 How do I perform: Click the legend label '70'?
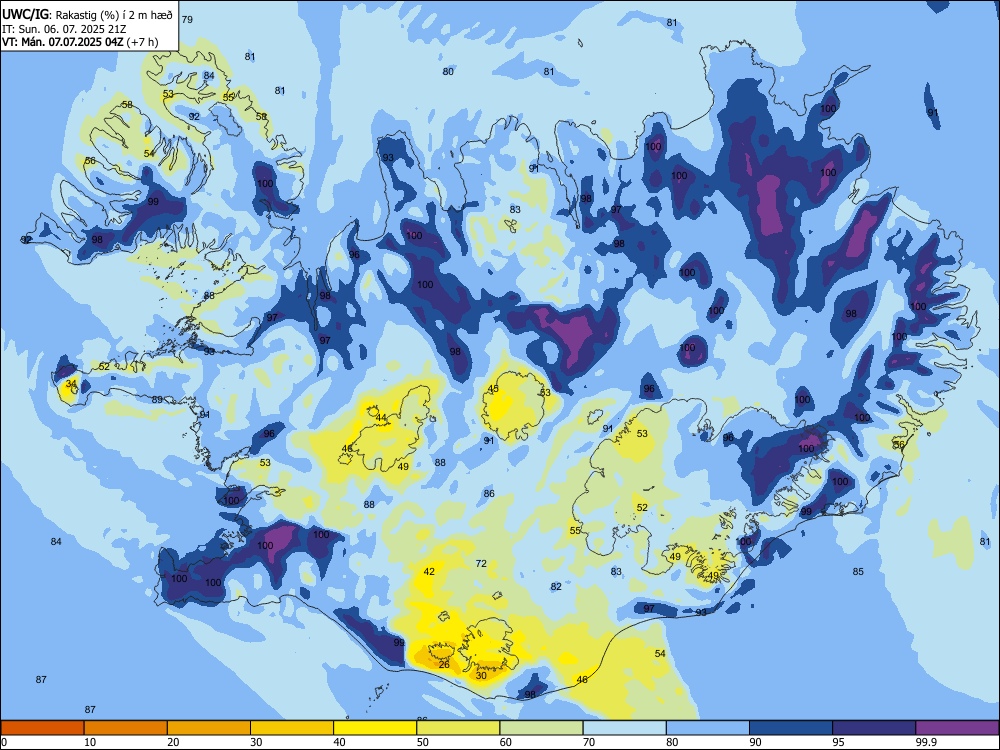tap(589, 742)
